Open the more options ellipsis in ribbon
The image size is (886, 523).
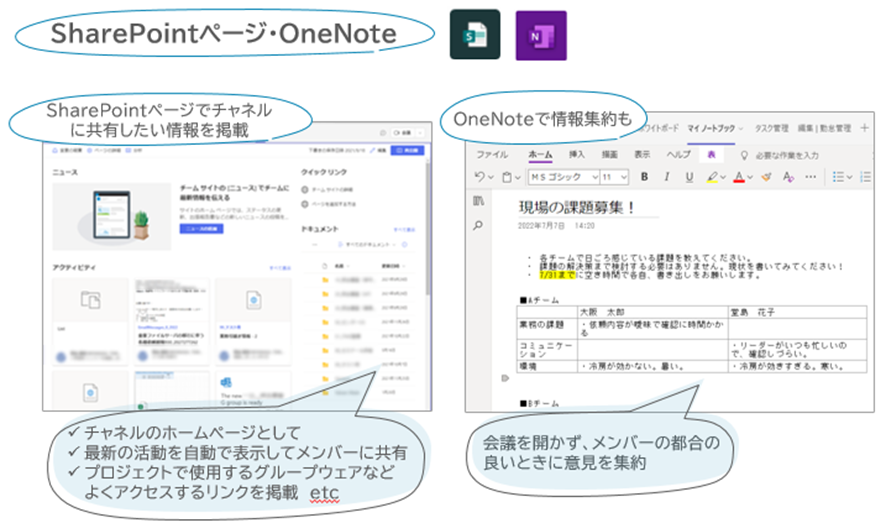pyautogui.click(x=810, y=177)
